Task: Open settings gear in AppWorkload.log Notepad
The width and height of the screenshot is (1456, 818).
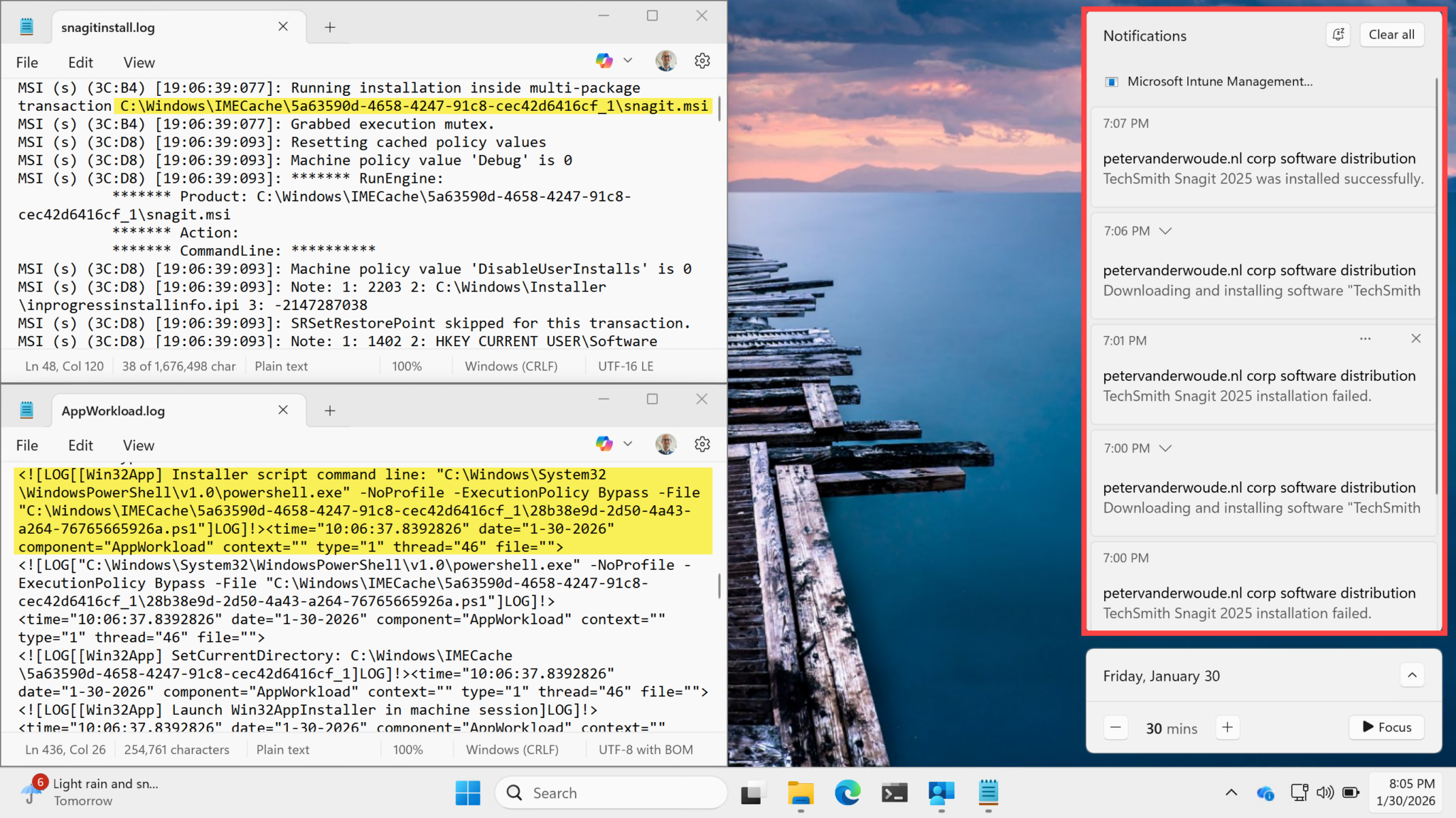Action: 702,445
